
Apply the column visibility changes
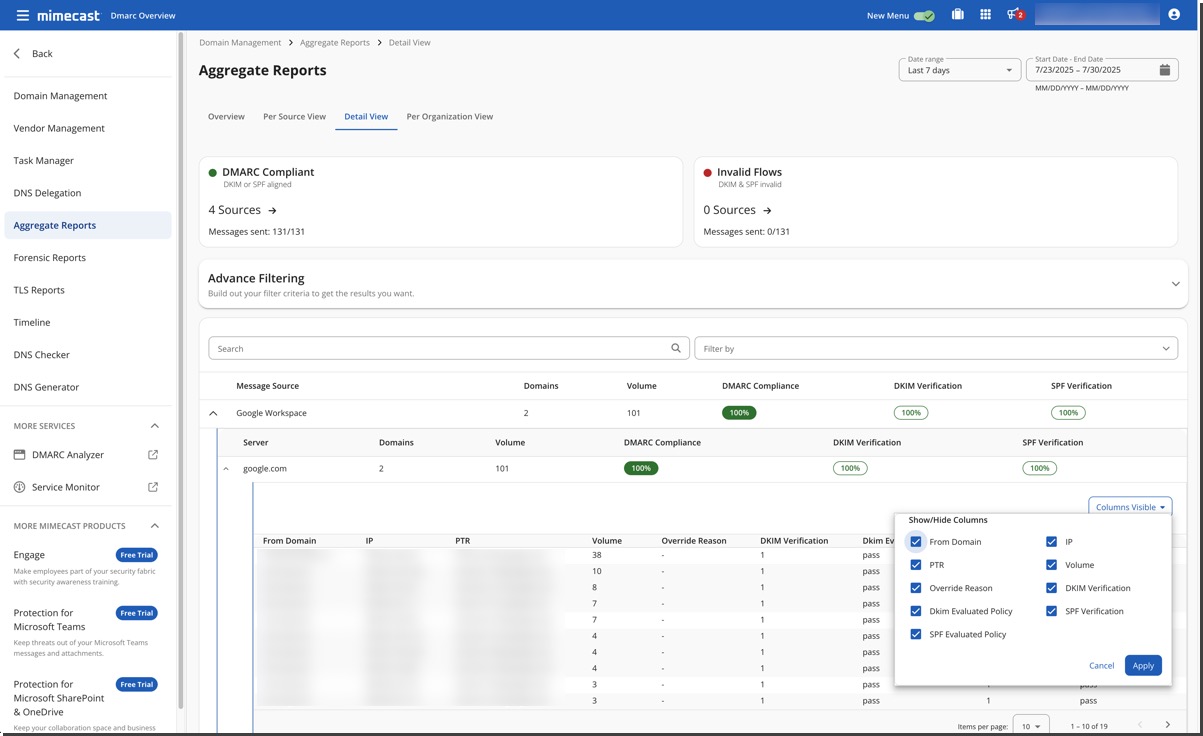point(1143,666)
